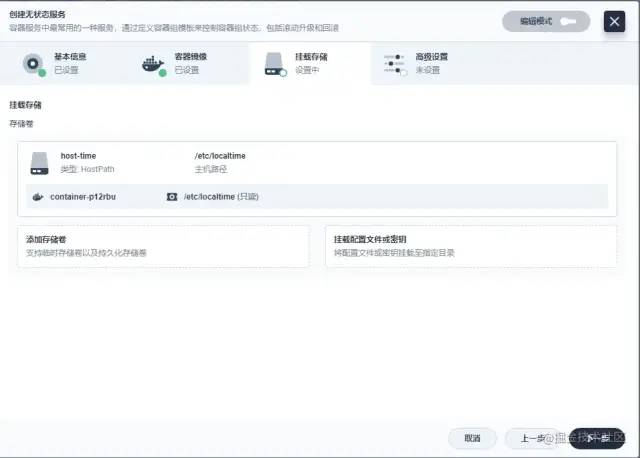Click the Docker whale icon for 容器镜像

pos(154,64)
